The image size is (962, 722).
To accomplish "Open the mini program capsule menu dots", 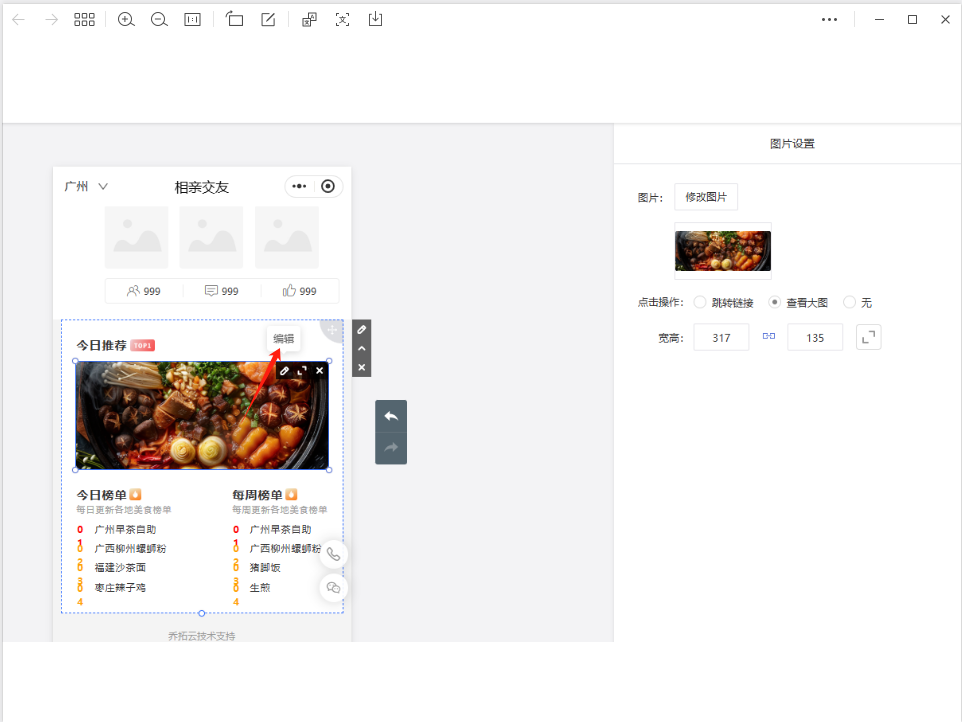I will point(300,186).
